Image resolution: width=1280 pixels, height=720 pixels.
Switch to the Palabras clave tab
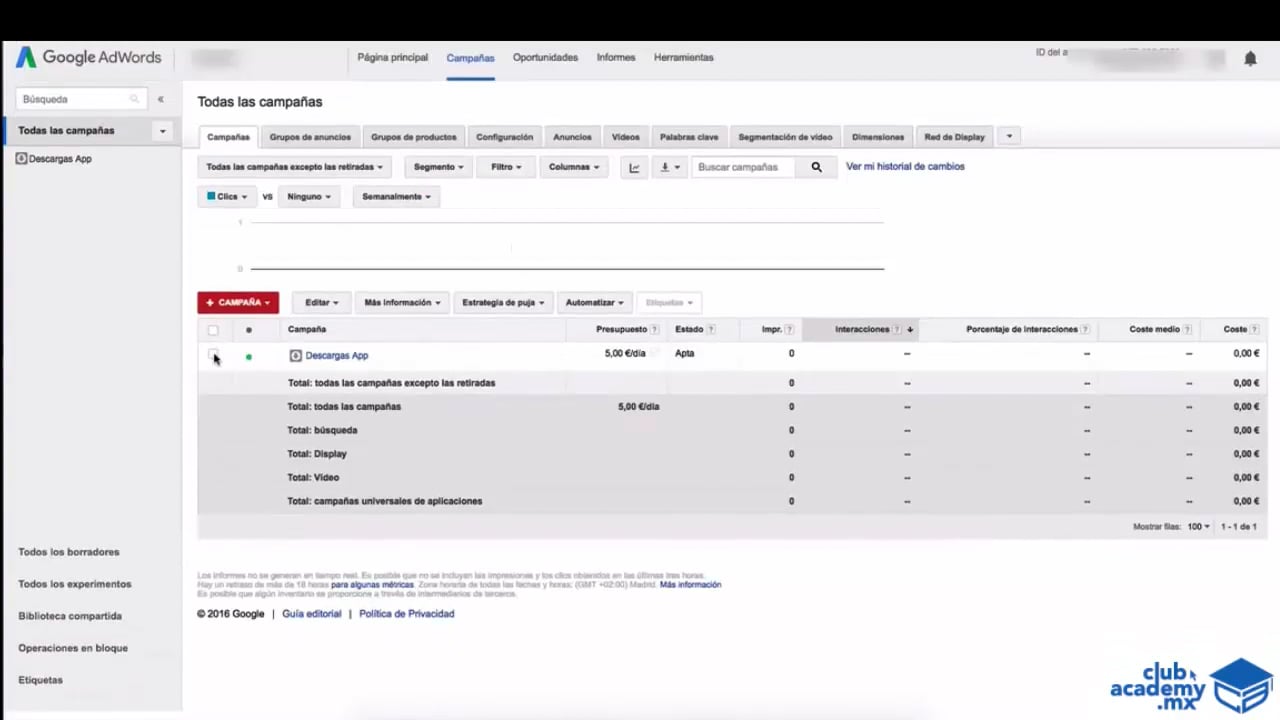click(688, 137)
